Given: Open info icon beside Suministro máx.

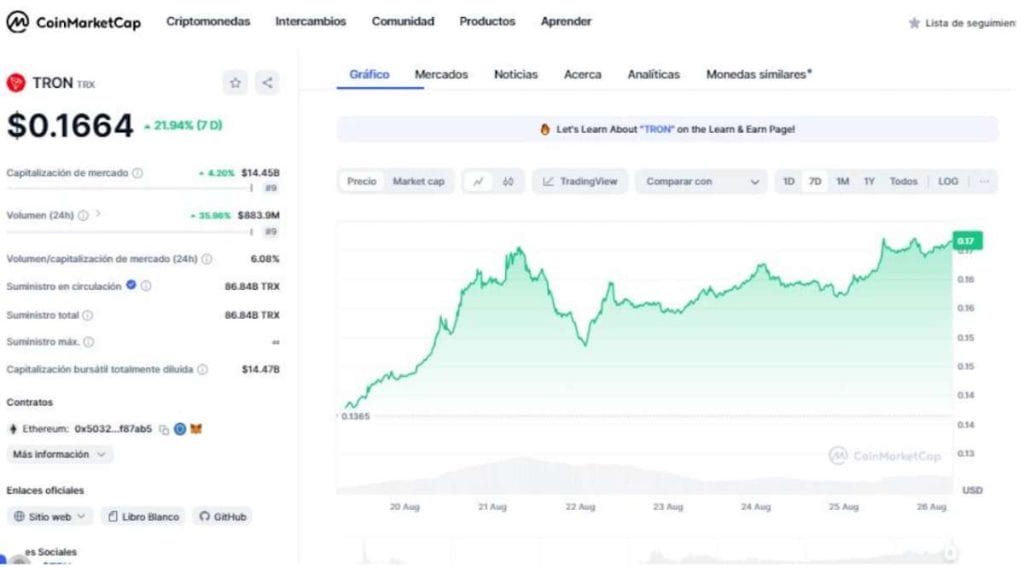Looking at the screenshot, I should 88,342.
